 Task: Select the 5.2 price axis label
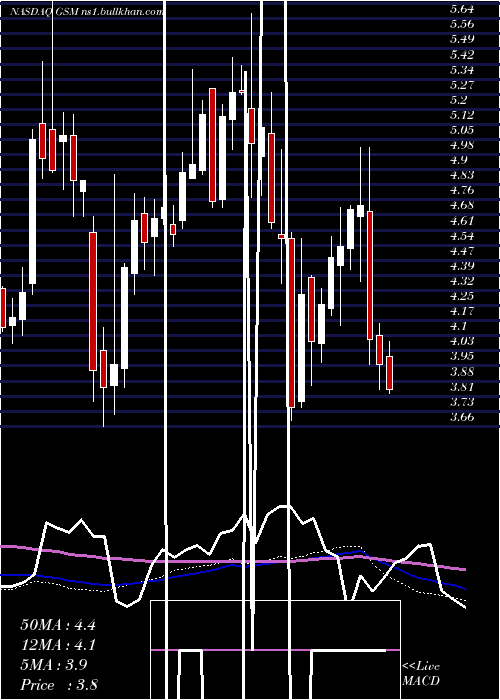(458, 100)
